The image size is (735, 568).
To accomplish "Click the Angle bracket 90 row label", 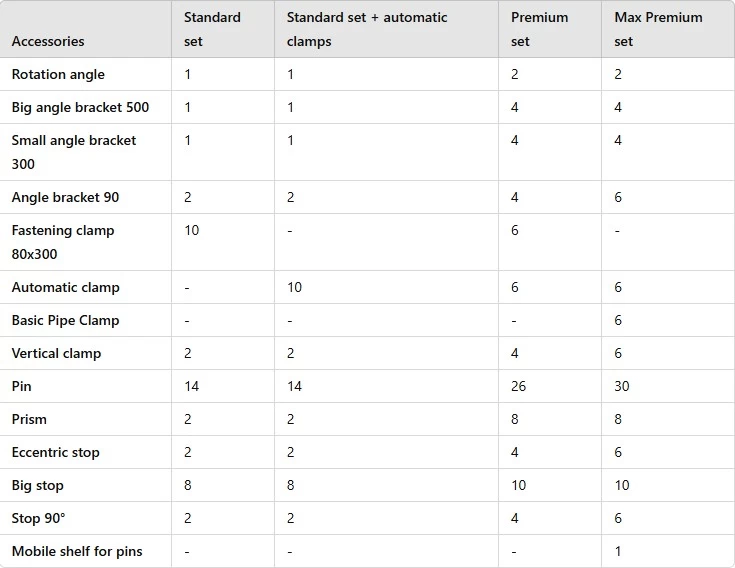I will (x=65, y=197).
